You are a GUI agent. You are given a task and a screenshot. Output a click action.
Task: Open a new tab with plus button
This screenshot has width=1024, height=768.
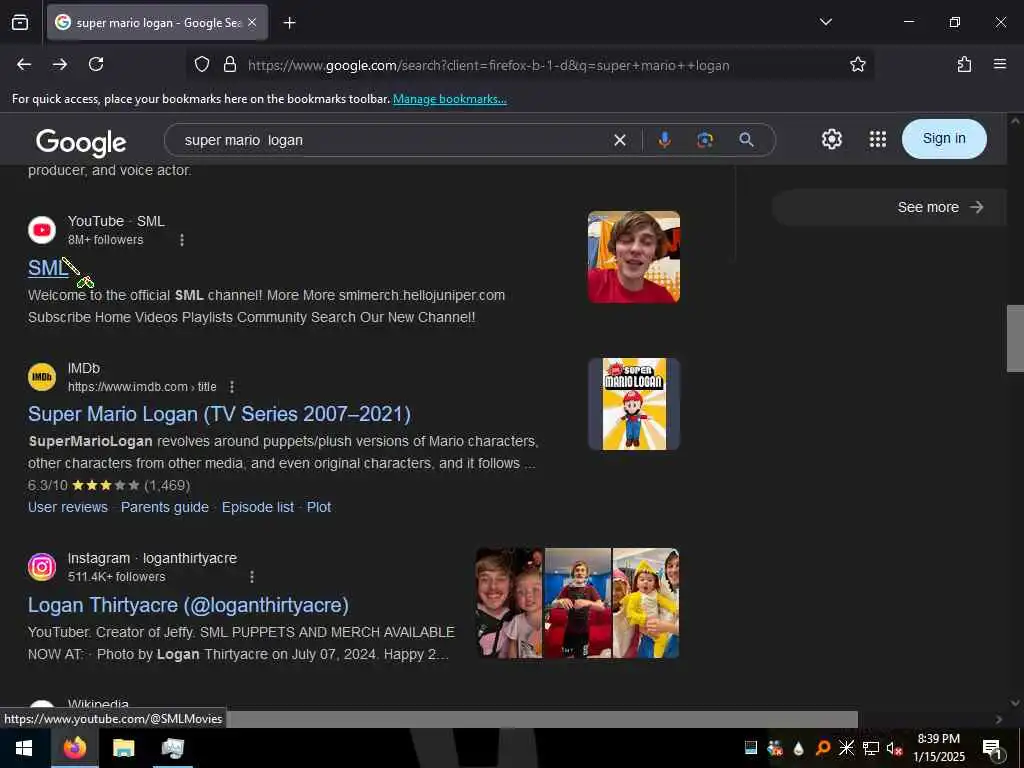[289, 23]
